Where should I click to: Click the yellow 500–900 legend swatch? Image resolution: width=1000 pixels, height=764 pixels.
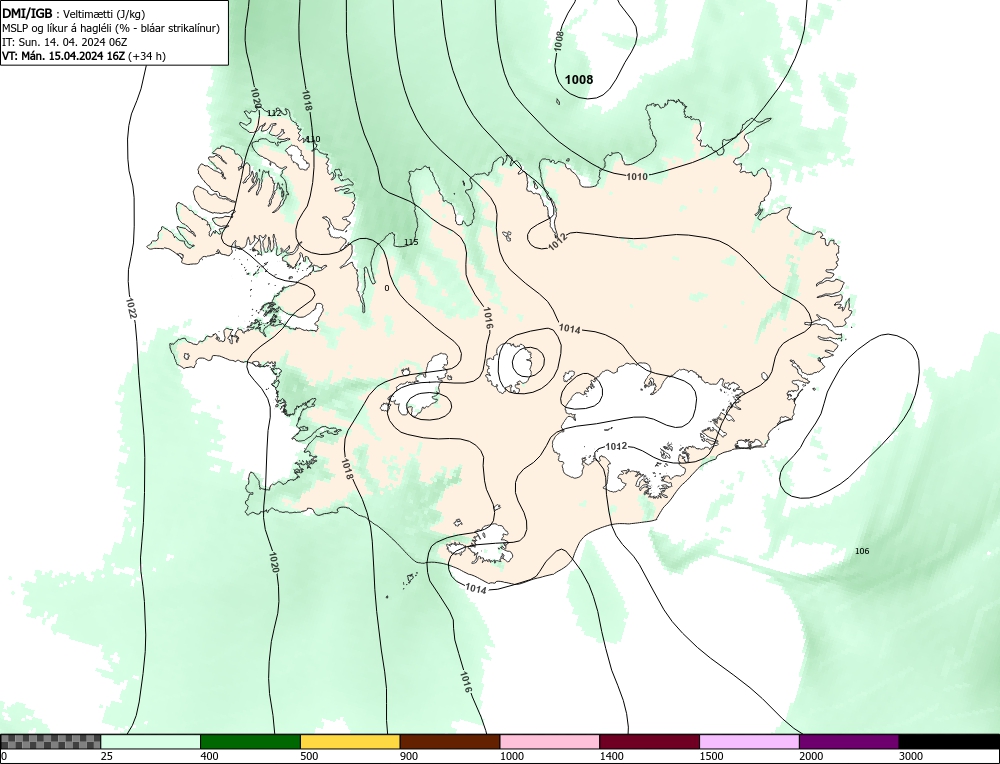(x=350, y=741)
